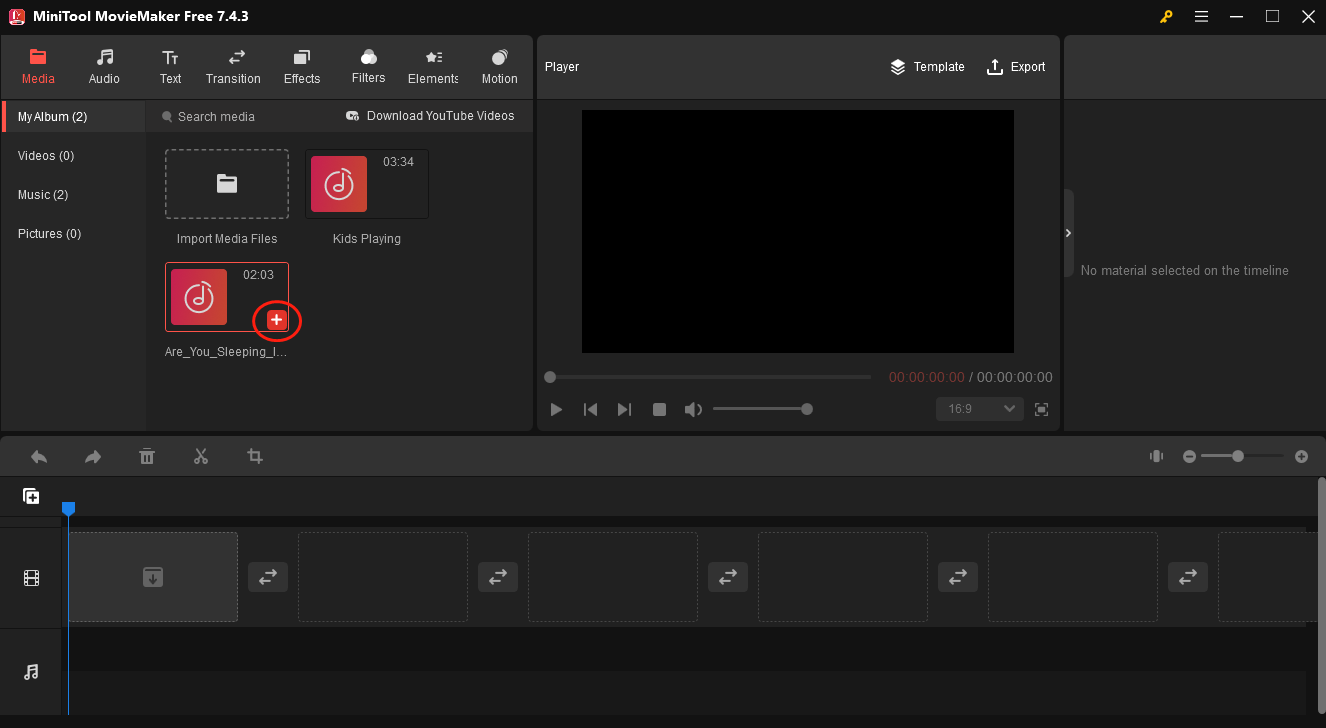Click the video track icon
This screenshot has height=728, width=1326.
click(x=31, y=578)
